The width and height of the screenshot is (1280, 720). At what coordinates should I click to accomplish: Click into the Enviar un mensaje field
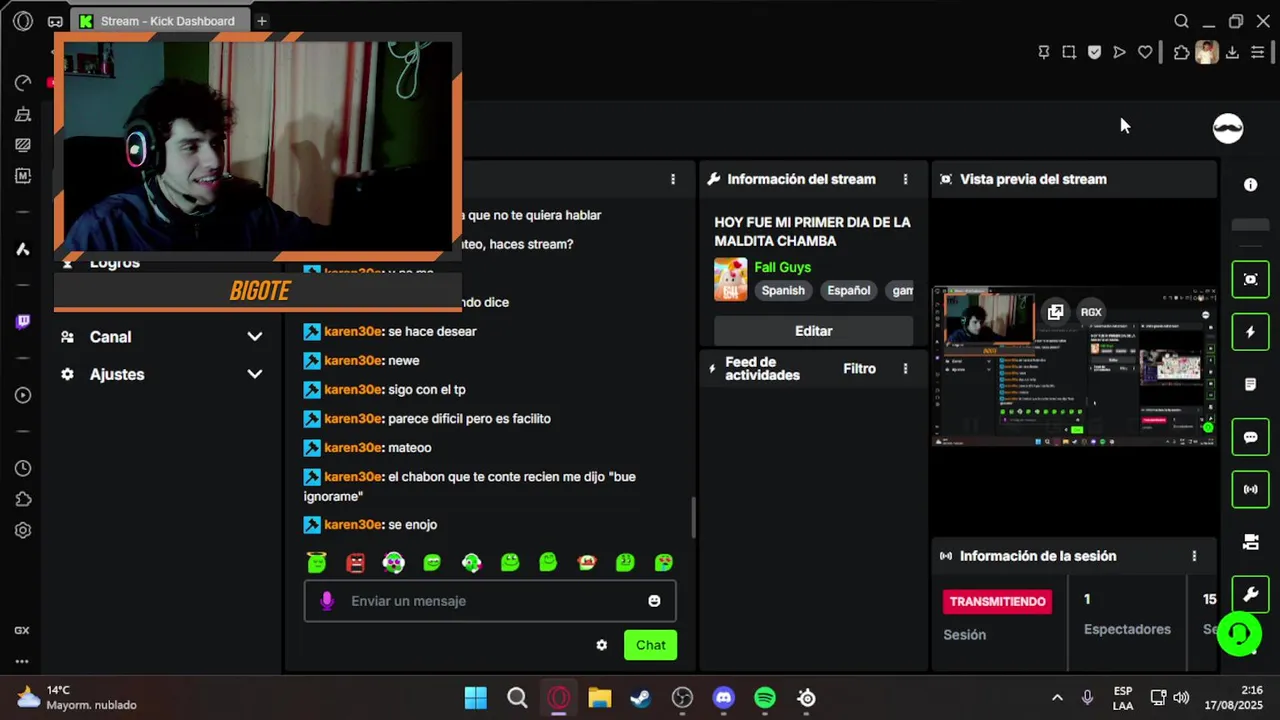click(x=490, y=601)
